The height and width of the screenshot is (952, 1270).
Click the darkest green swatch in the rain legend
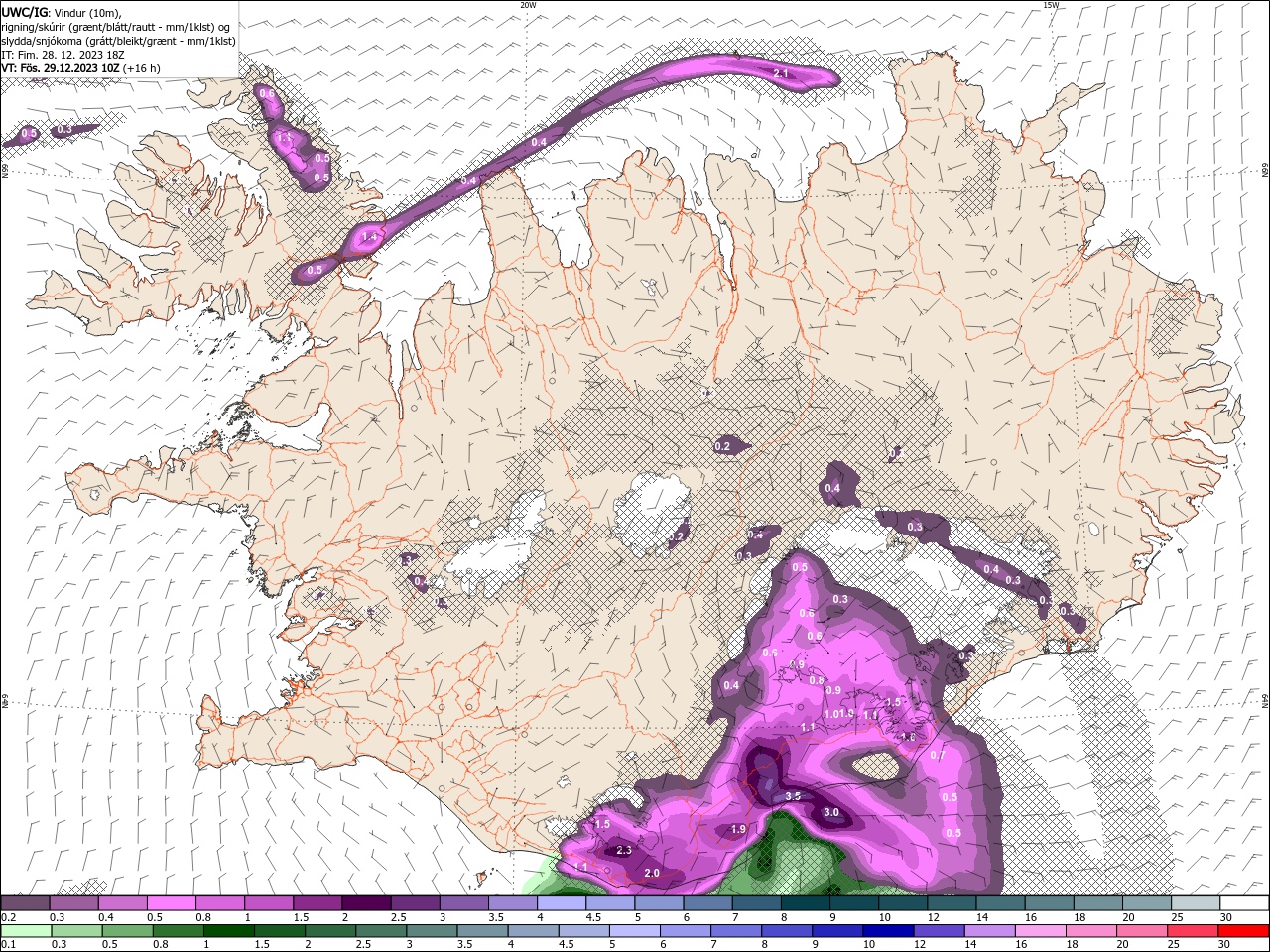tap(228, 930)
